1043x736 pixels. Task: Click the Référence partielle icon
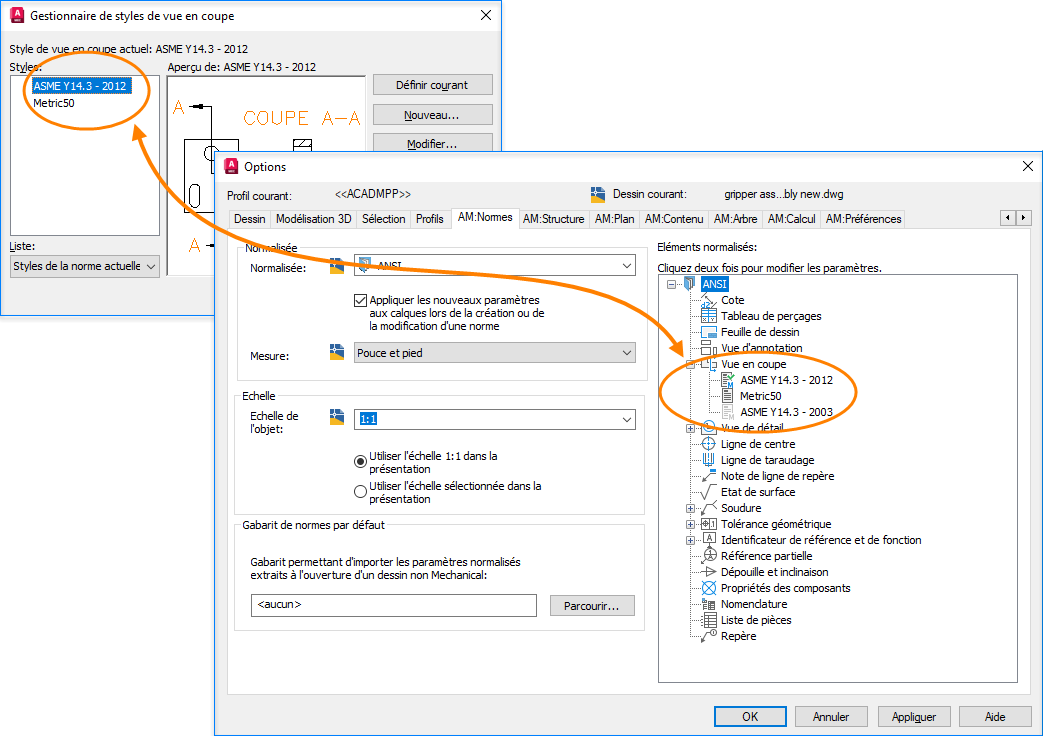(709, 556)
